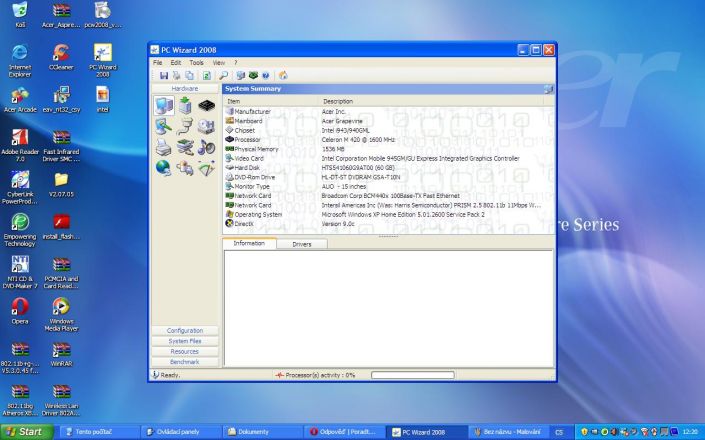Switch to the Information tab

(249, 243)
